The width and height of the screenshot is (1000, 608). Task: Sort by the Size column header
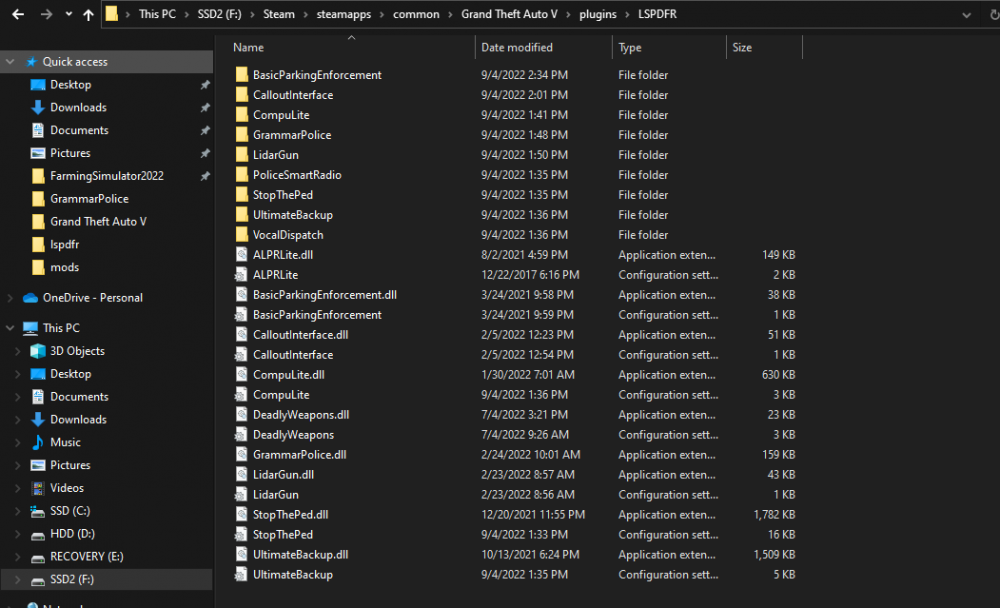click(742, 47)
